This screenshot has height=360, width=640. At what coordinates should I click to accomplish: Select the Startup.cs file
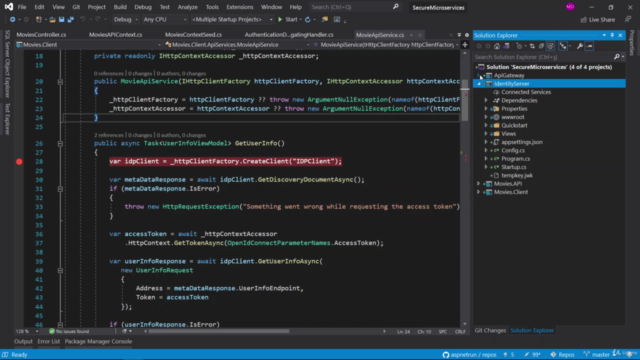pos(514,167)
